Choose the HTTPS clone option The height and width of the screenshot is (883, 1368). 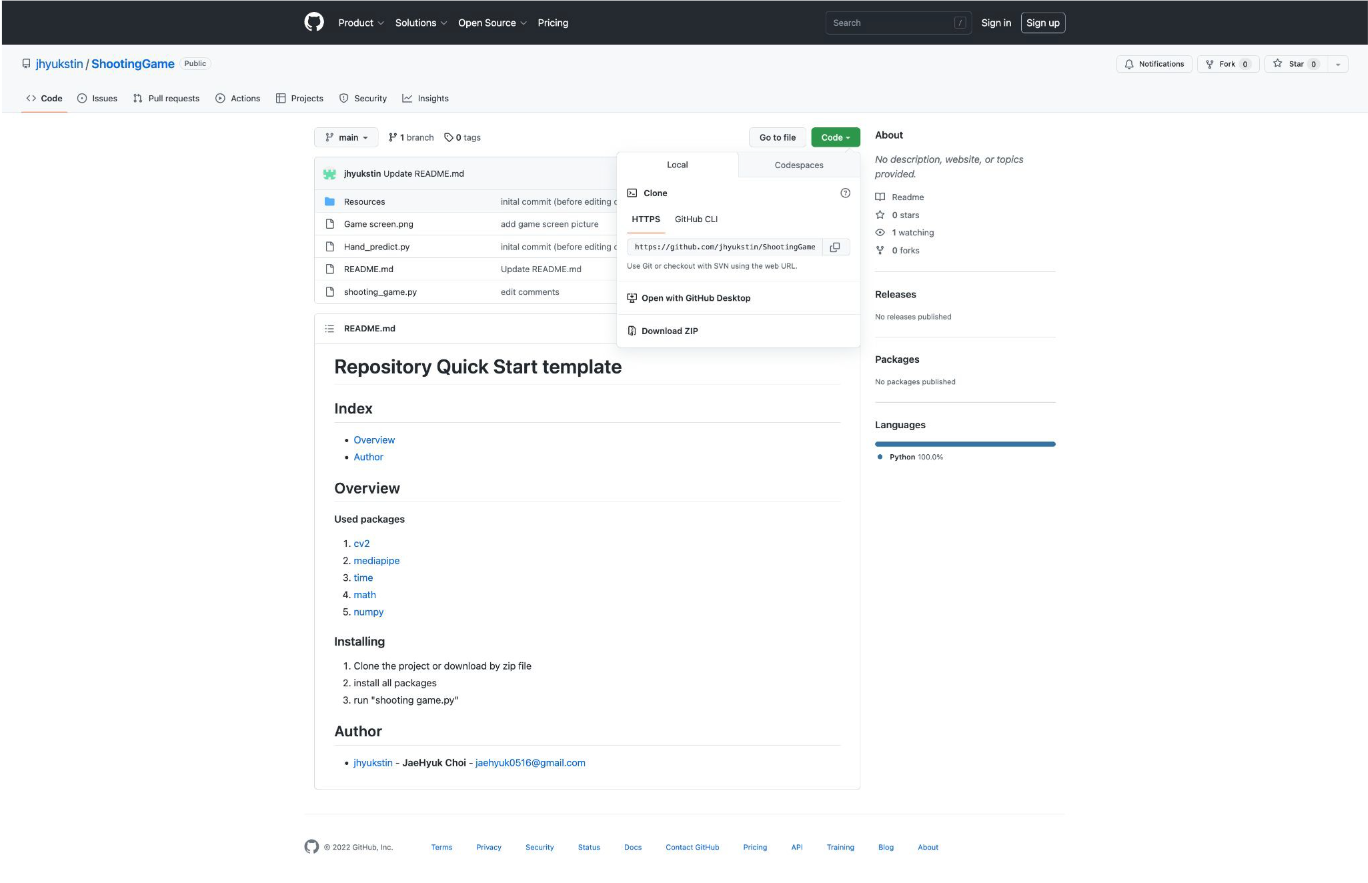click(646, 219)
